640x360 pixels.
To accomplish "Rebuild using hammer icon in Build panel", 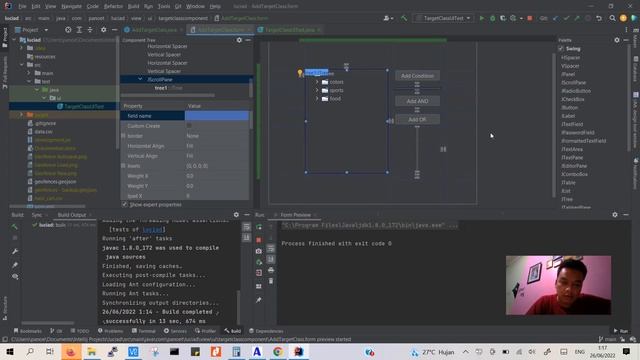I will [15, 227].
